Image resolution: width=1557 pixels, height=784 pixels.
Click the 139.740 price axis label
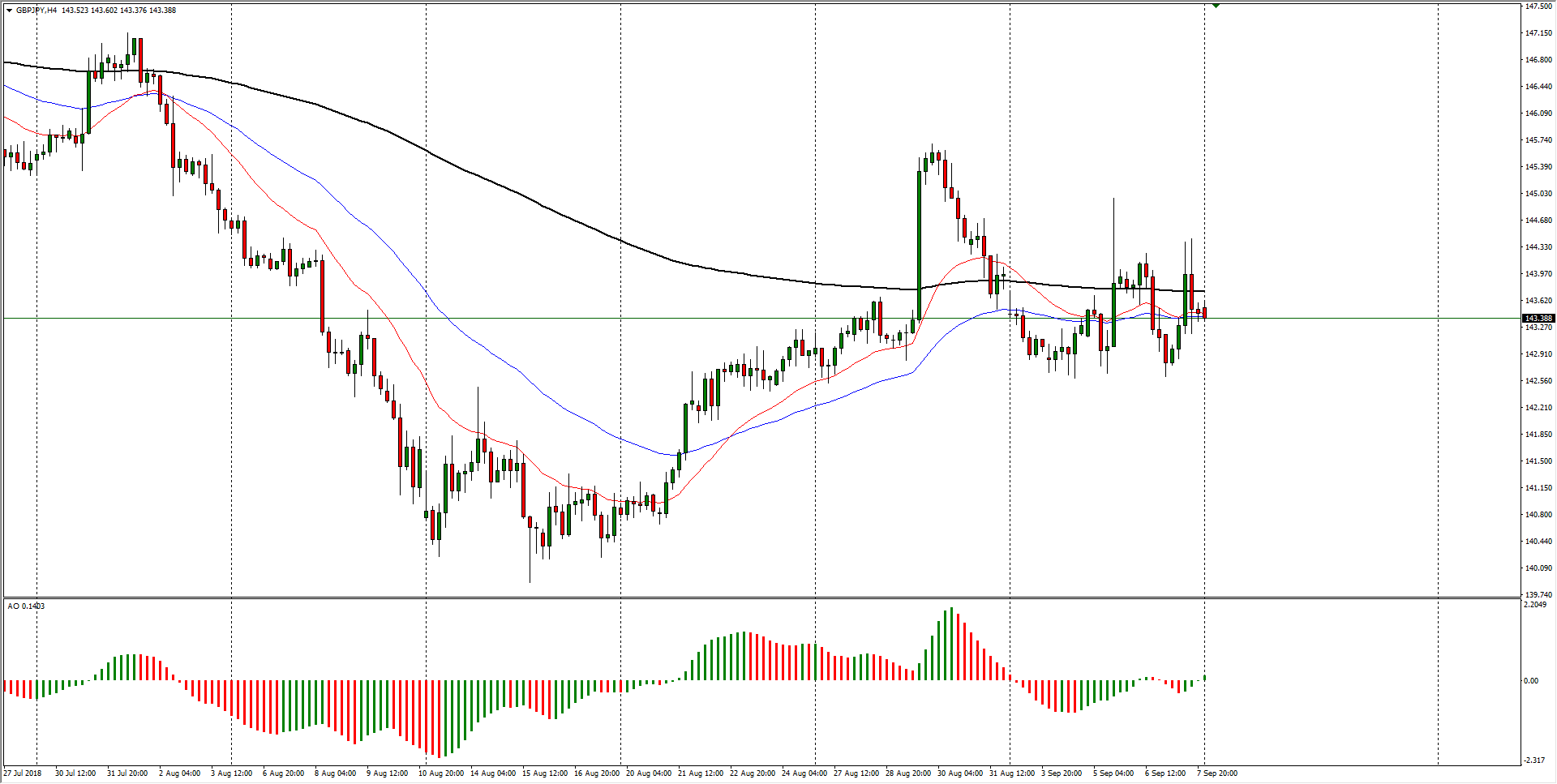(1538, 594)
